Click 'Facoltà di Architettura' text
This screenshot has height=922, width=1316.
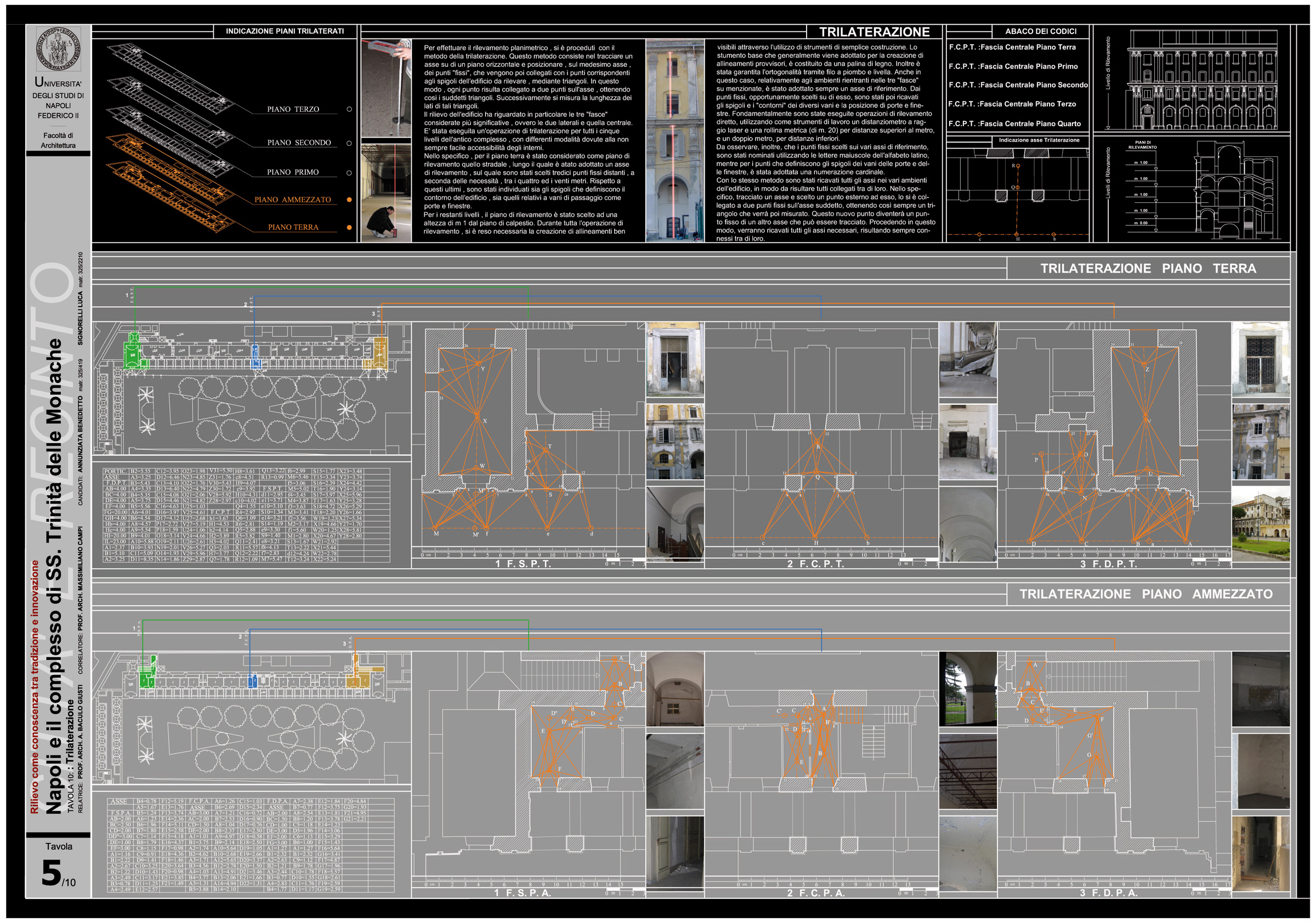[58, 140]
